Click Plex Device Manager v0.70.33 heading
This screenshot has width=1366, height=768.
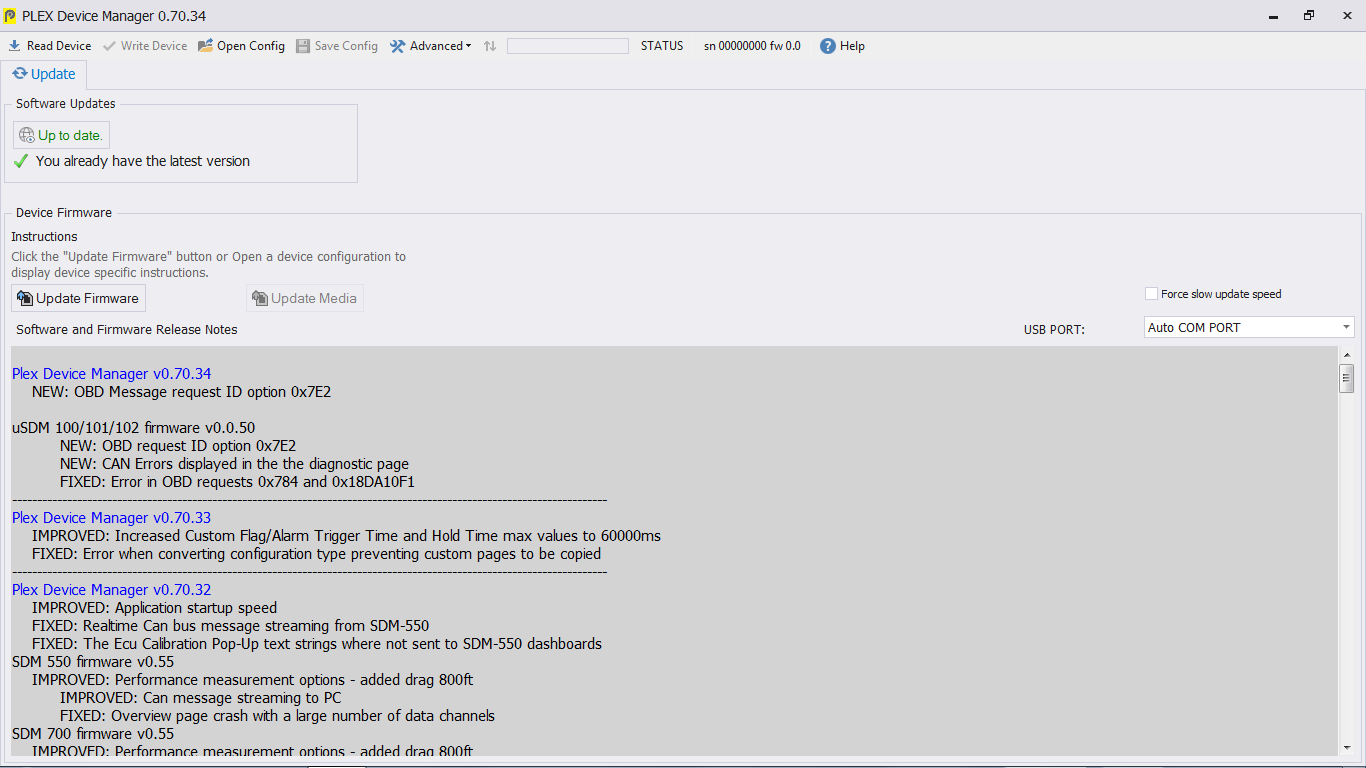[111, 518]
